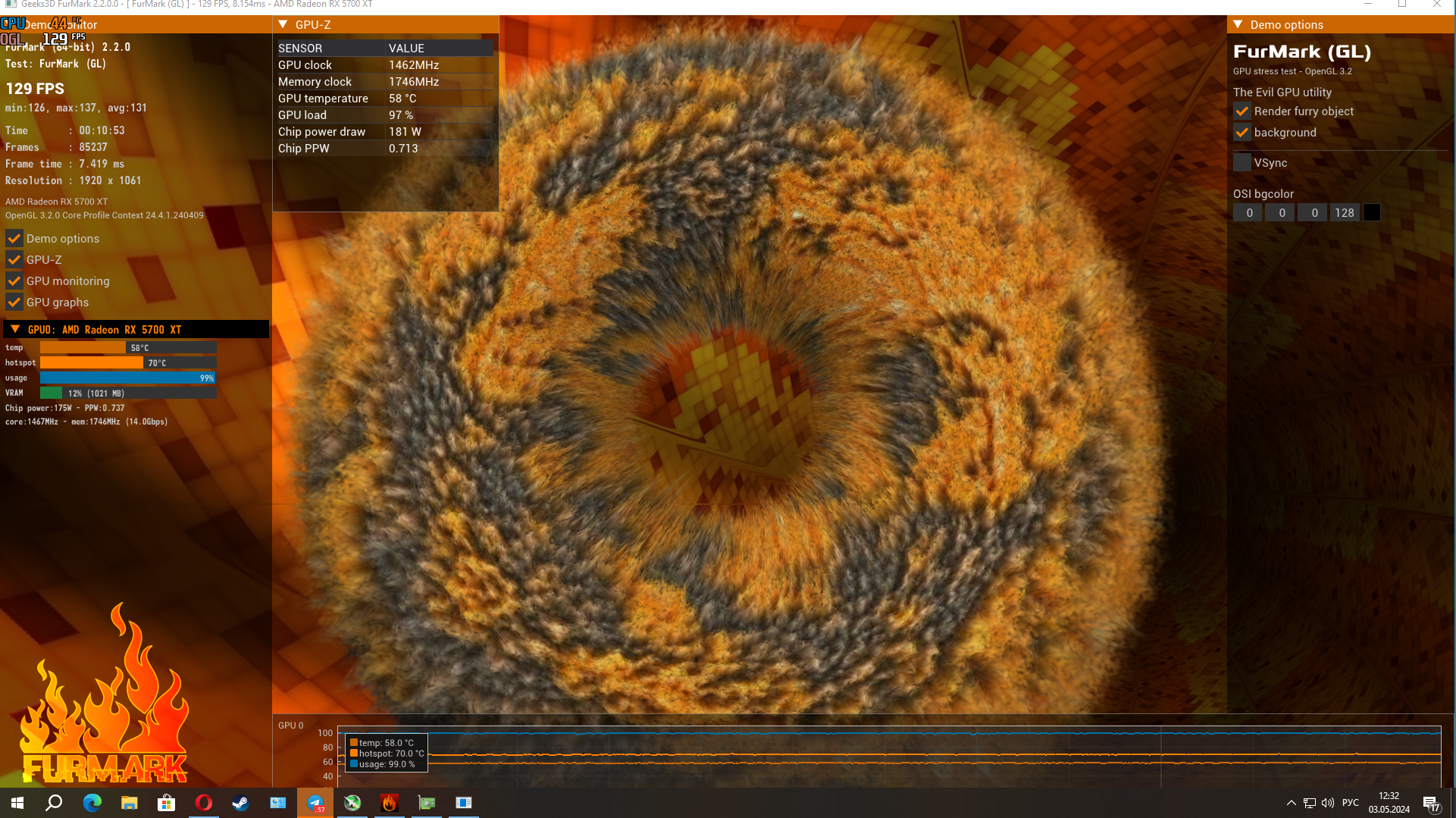1456x818 pixels.
Task: Click the OSI bgcolor green value field
Action: pyautogui.click(x=1281, y=213)
